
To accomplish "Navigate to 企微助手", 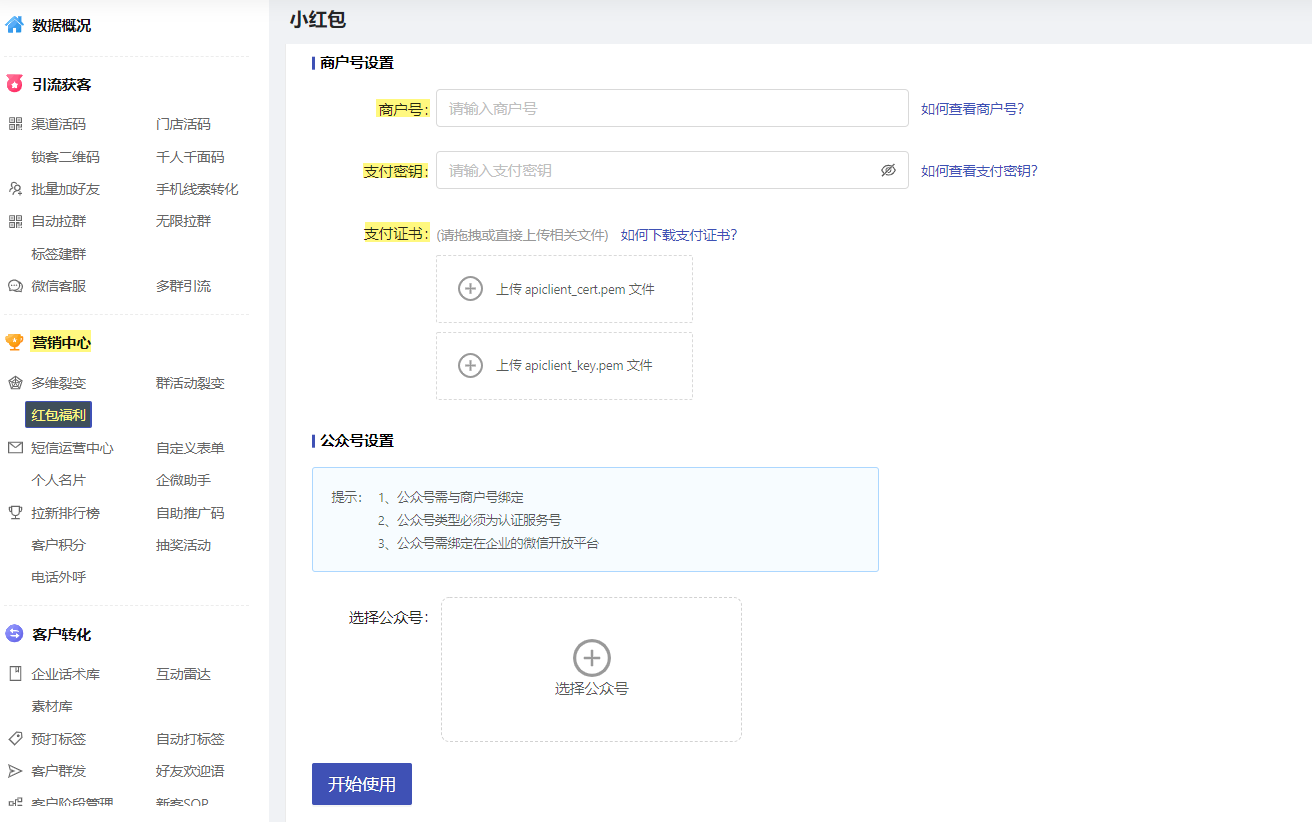I will (183, 480).
